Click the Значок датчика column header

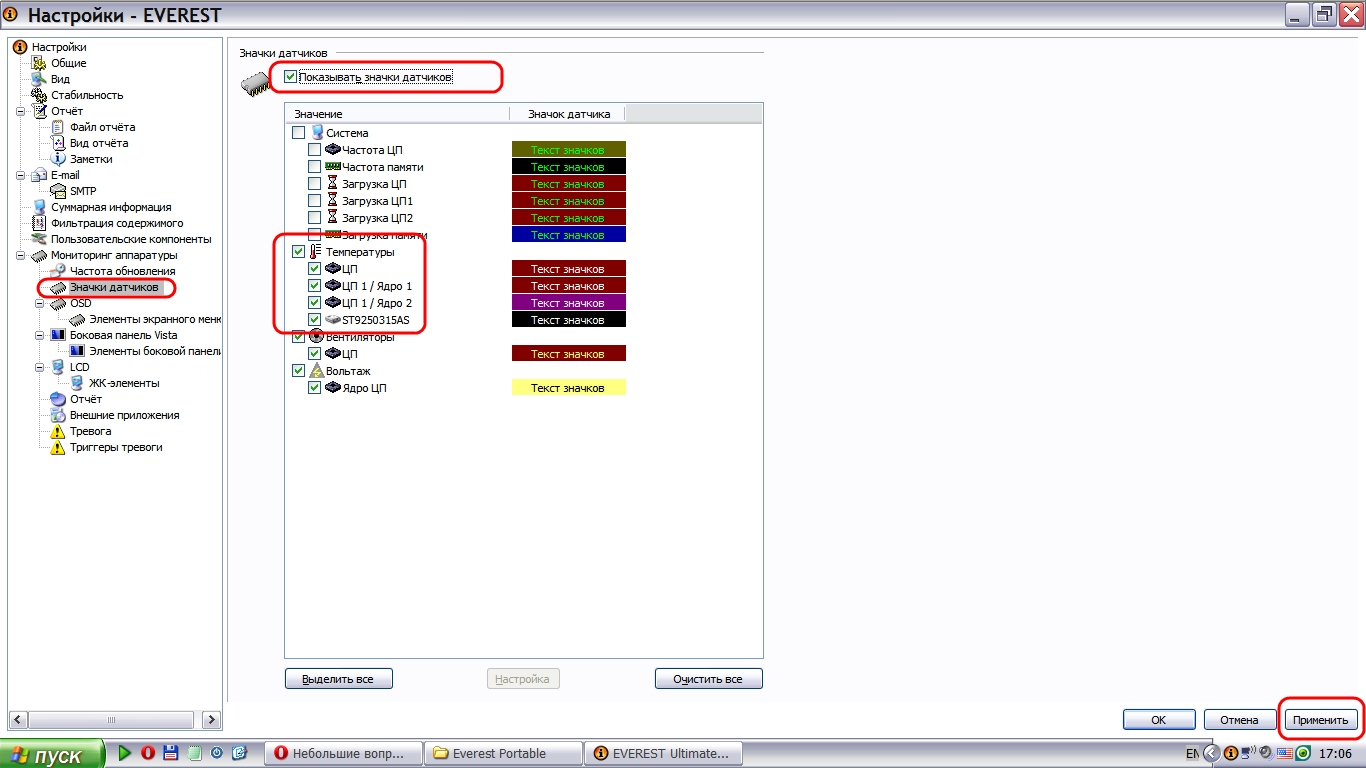coord(568,114)
